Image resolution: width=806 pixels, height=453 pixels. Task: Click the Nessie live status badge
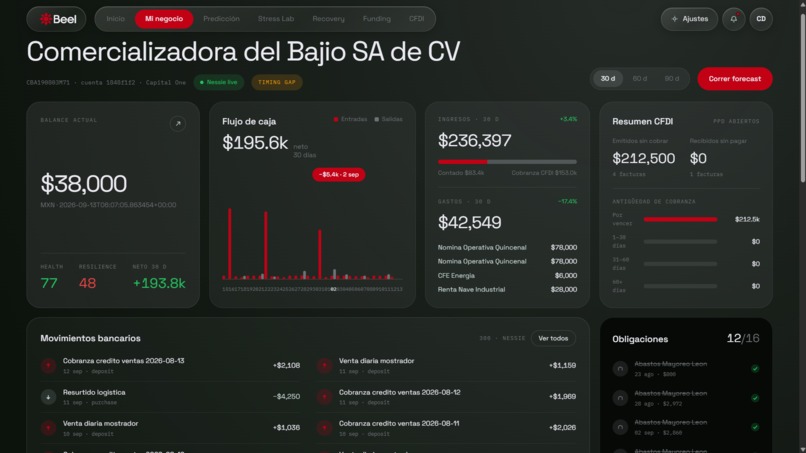tap(218, 82)
